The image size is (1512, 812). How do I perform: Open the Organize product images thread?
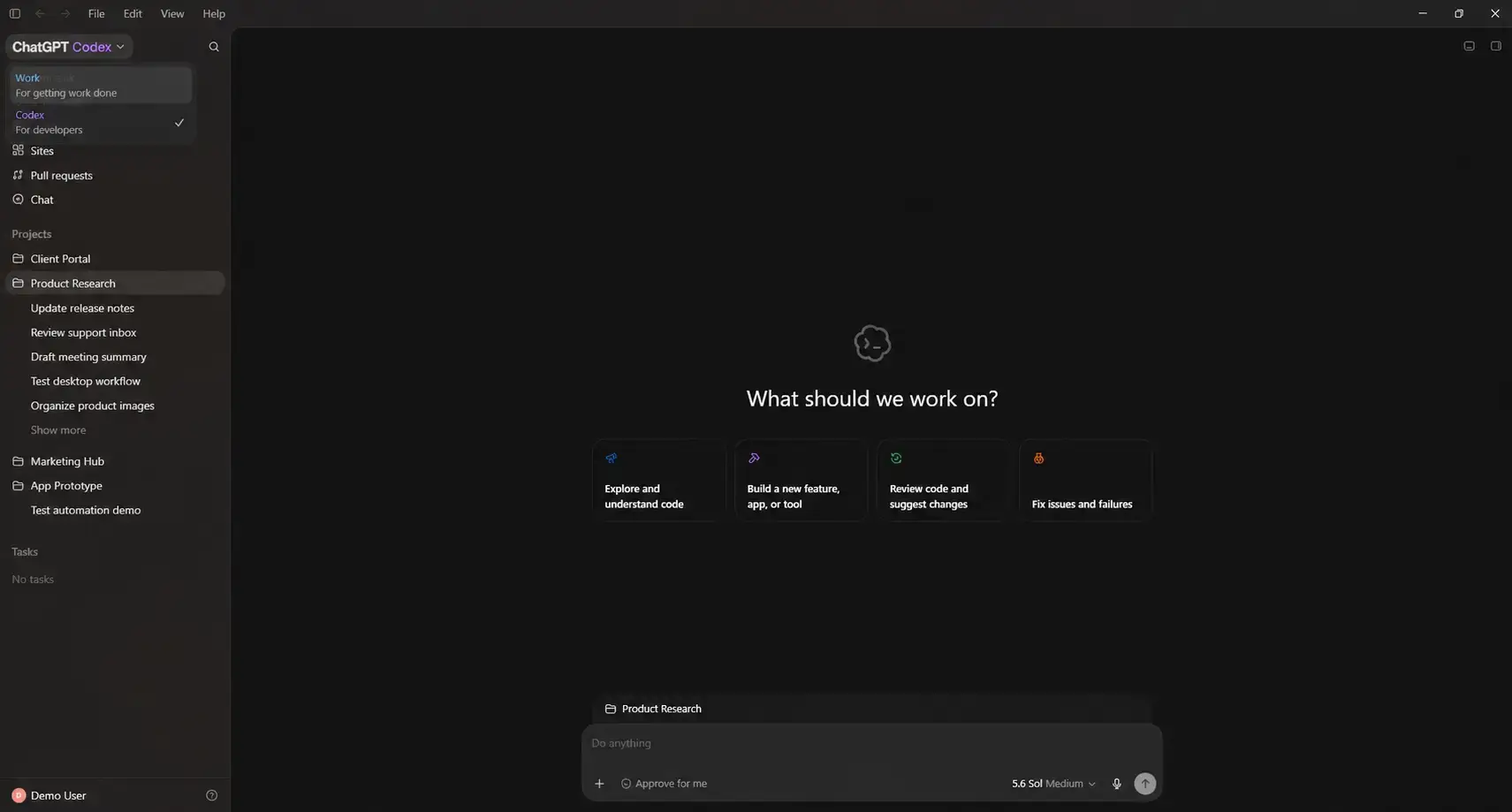tap(115, 406)
